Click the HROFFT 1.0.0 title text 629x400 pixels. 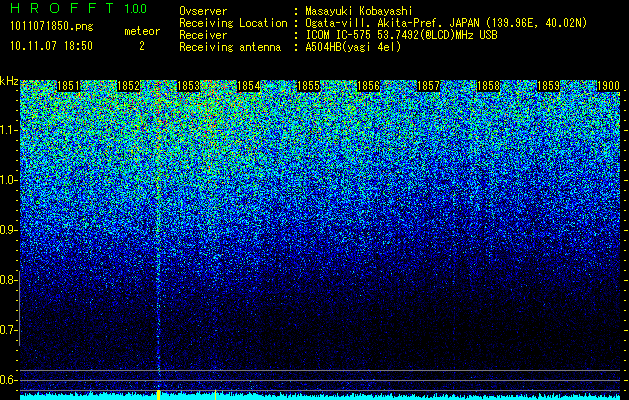click(79, 8)
